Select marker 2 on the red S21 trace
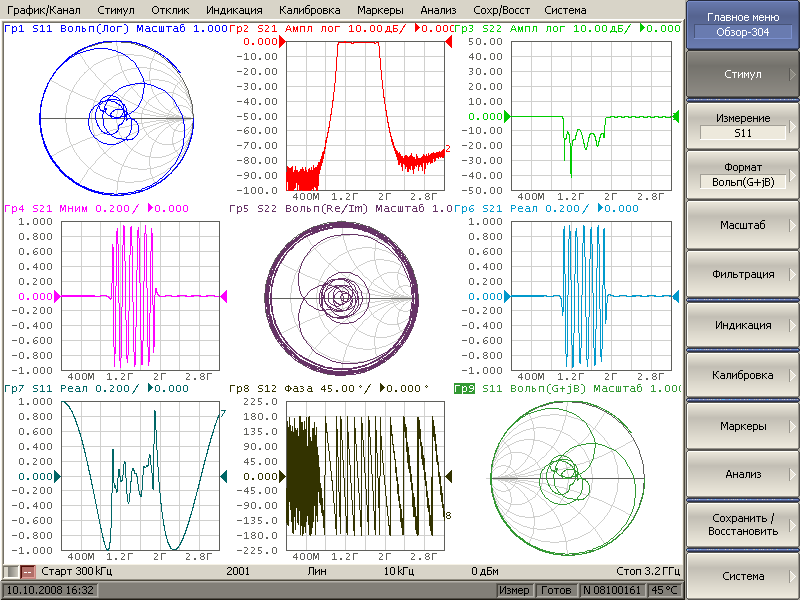The image size is (800, 600). coord(448,149)
